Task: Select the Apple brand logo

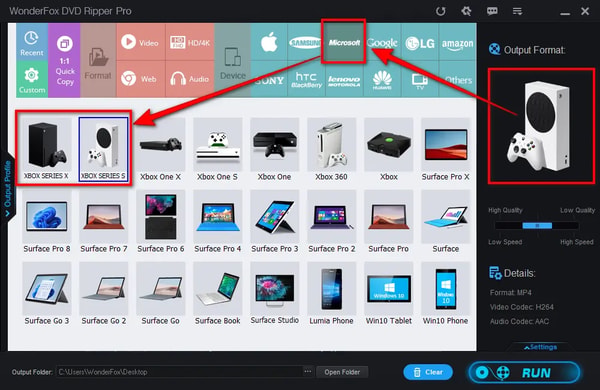Action: pos(269,42)
